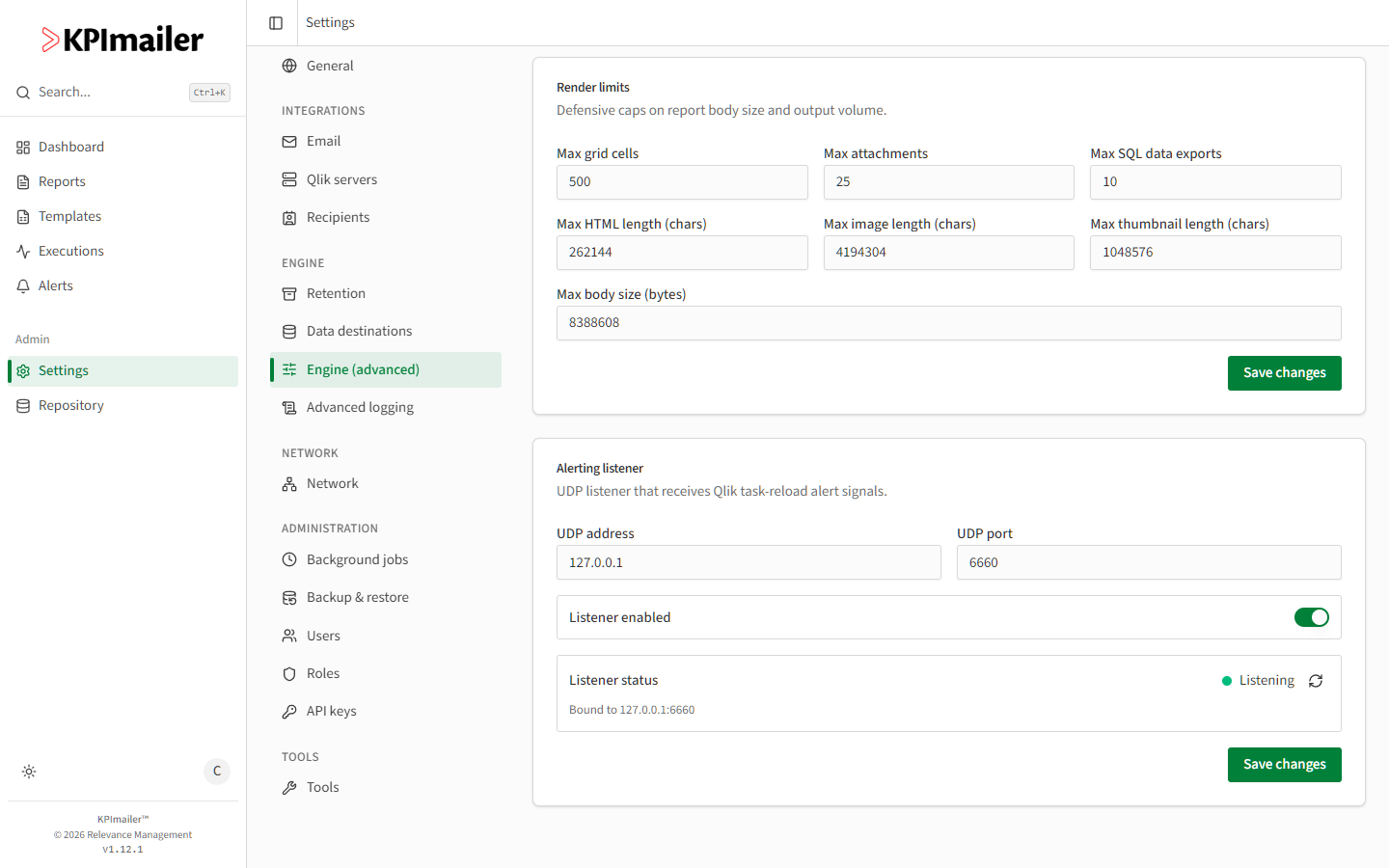This screenshot has height=868, width=1389.
Task: Click the Listening status text
Action: (x=1266, y=681)
